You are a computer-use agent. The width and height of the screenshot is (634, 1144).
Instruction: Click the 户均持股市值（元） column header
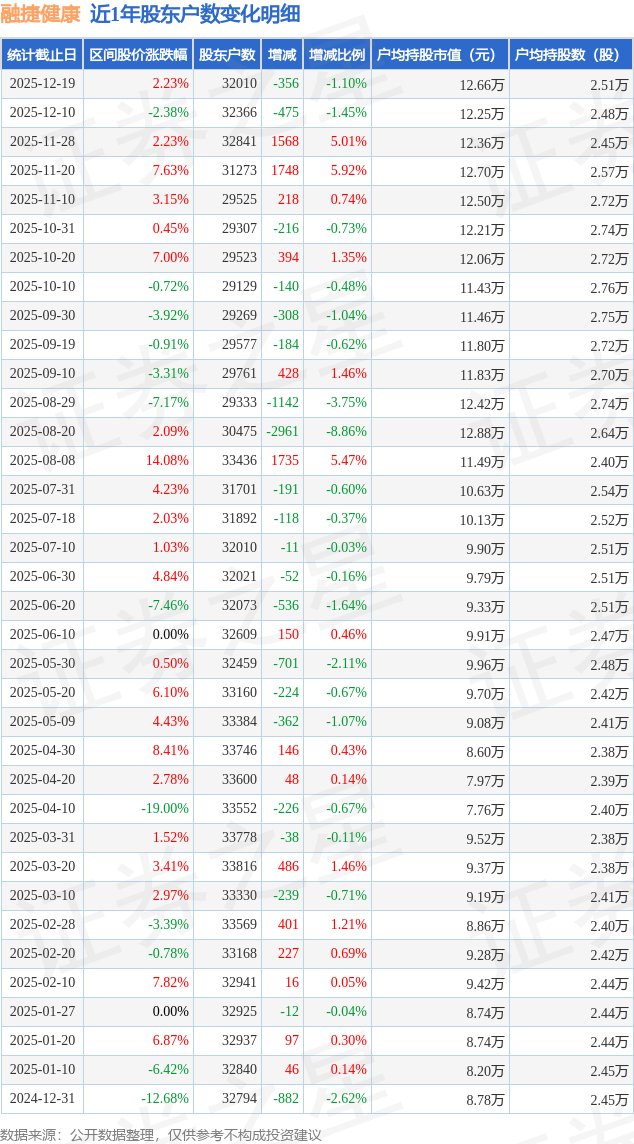440,55
